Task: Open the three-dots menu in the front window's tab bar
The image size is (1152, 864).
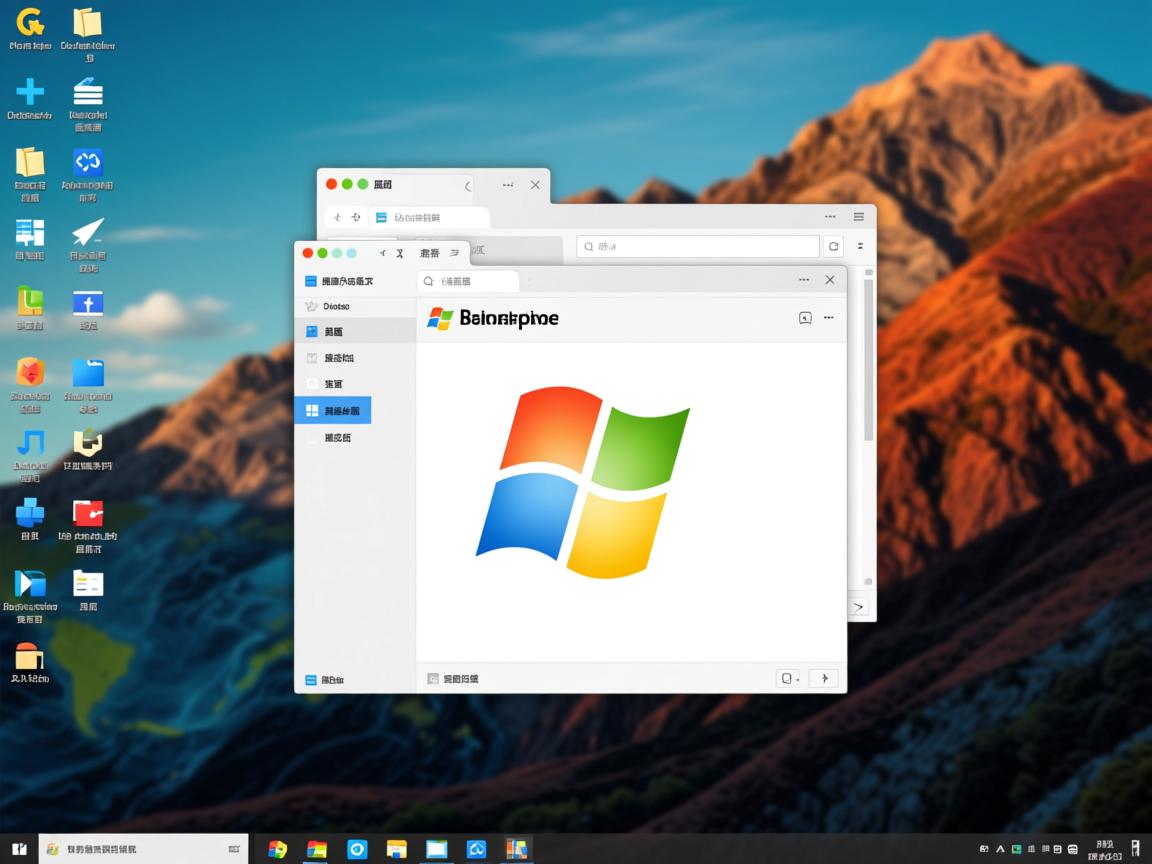Action: tap(804, 280)
